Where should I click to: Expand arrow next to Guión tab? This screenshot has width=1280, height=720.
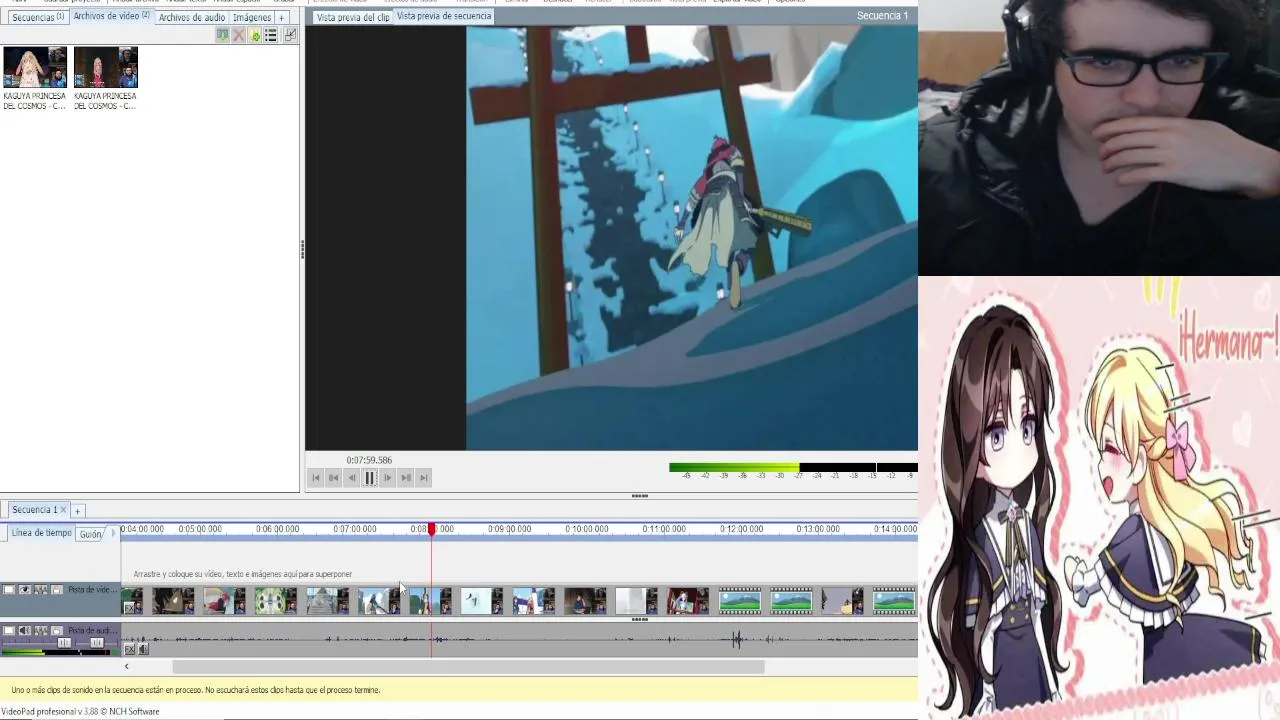point(113,534)
